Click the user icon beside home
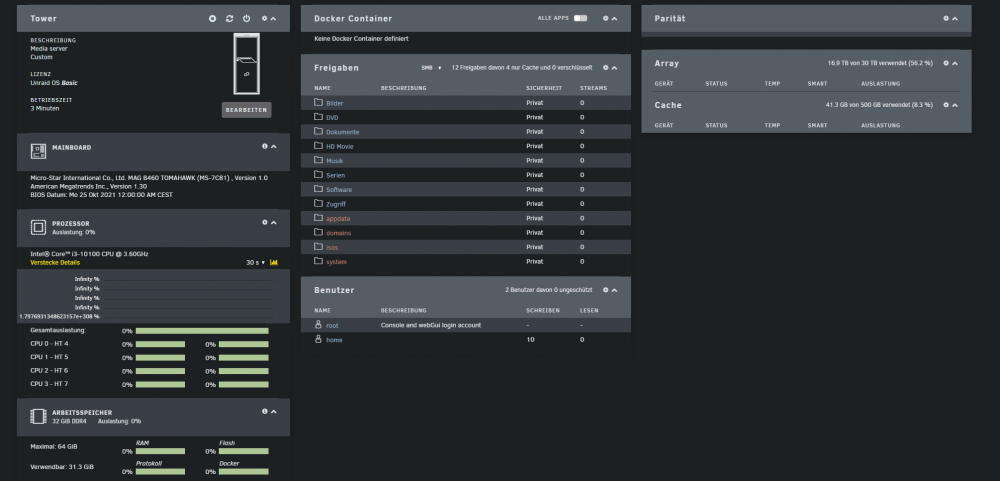1000x481 pixels. coord(318,339)
